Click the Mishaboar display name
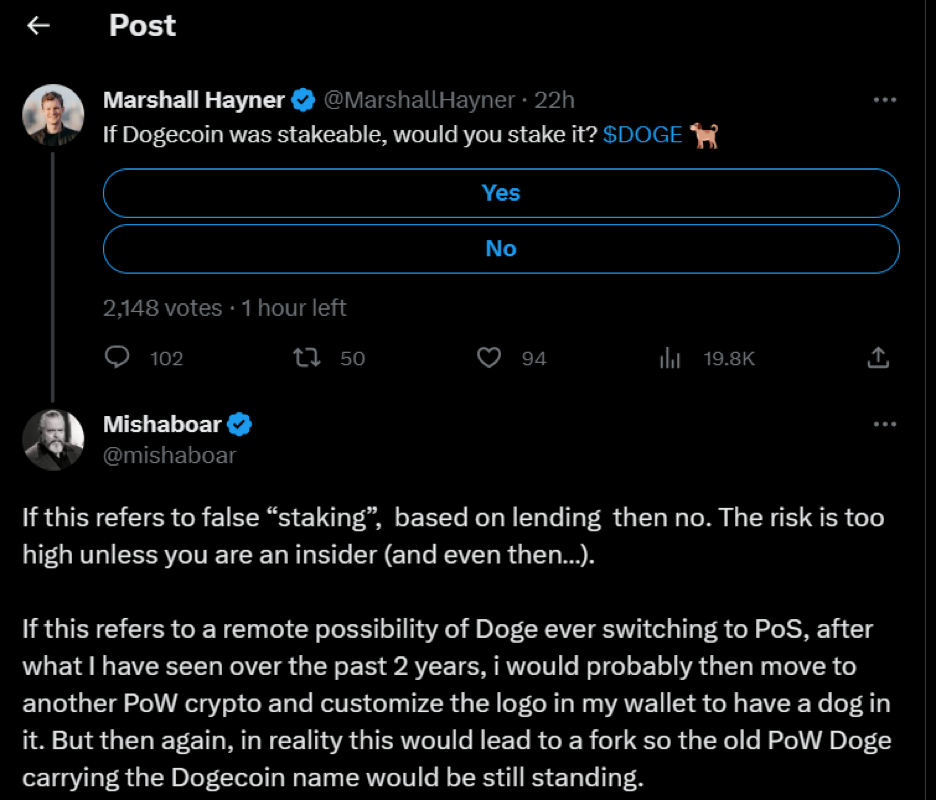936x800 pixels. [x=162, y=424]
